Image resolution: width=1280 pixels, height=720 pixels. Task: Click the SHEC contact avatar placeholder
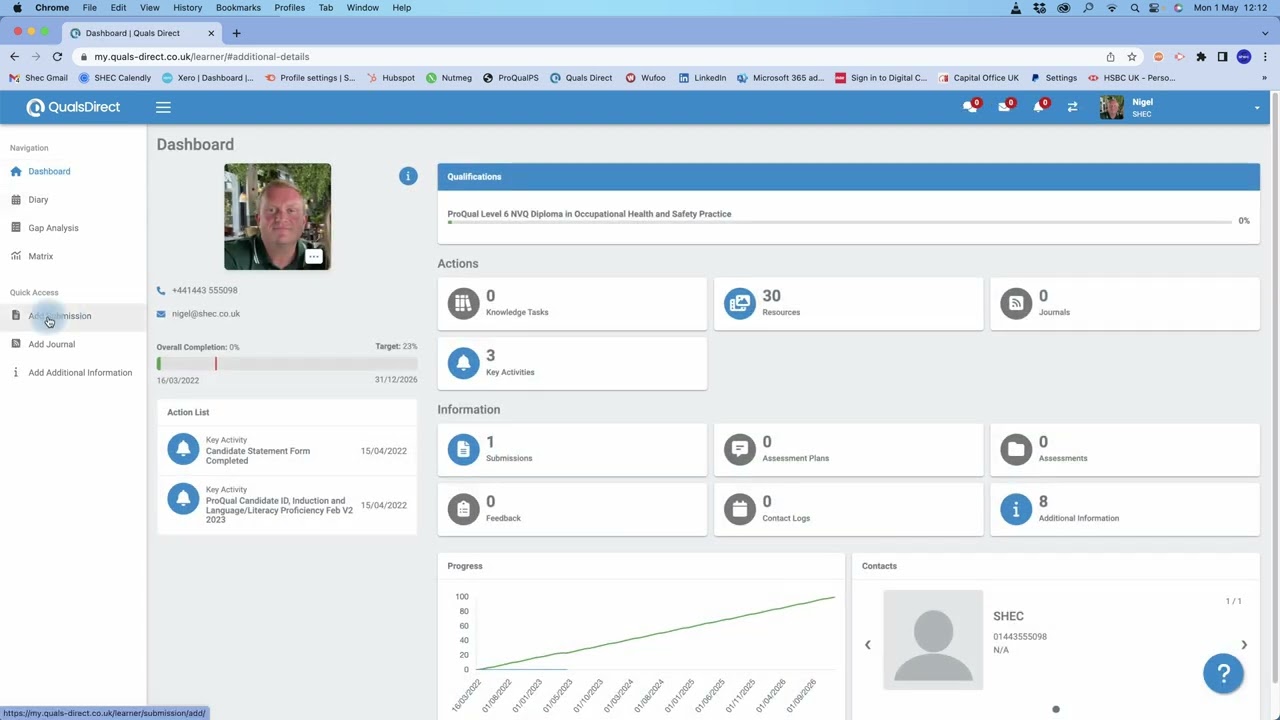[x=933, y=640]
